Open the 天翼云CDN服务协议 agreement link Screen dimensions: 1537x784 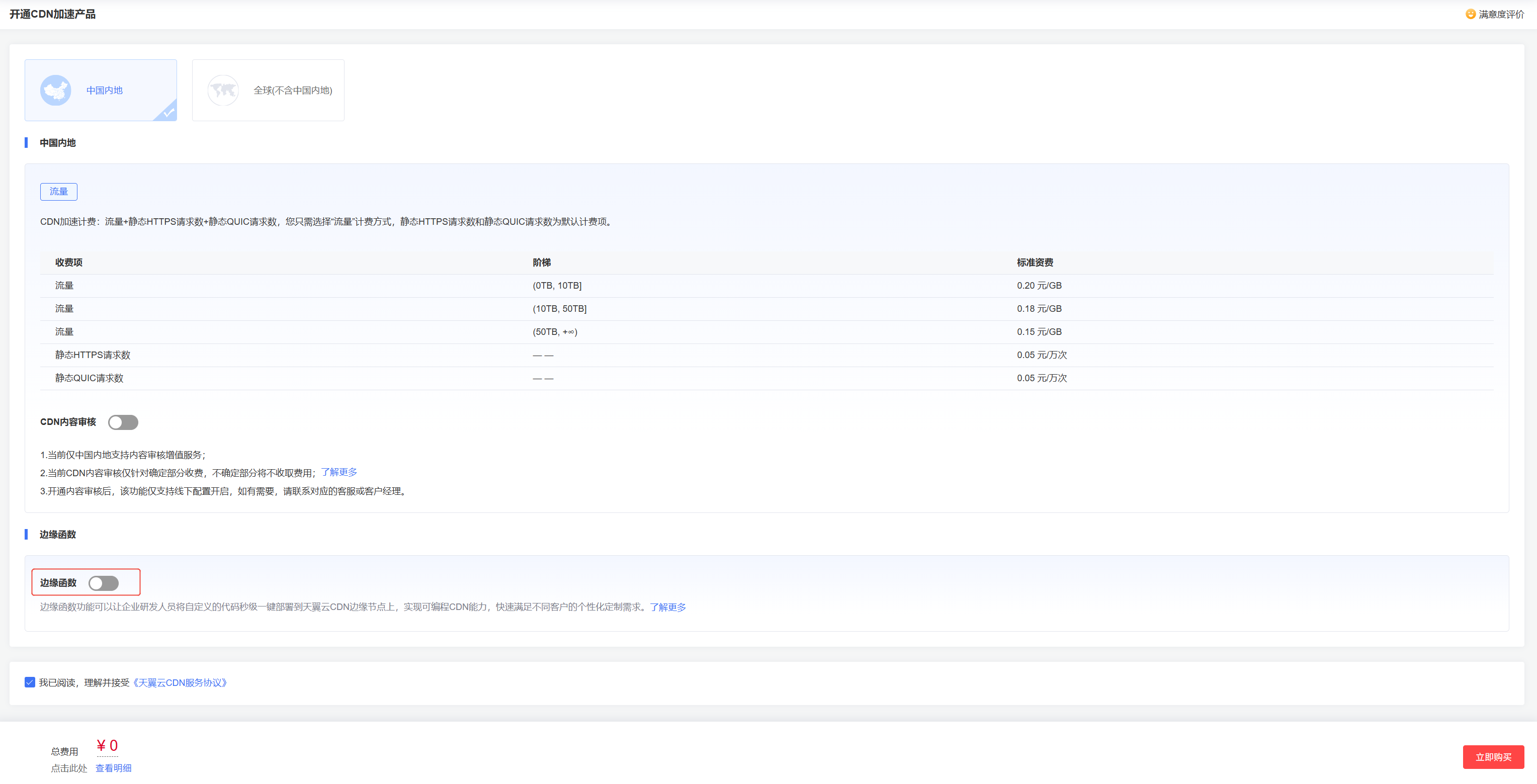point(180,682)
